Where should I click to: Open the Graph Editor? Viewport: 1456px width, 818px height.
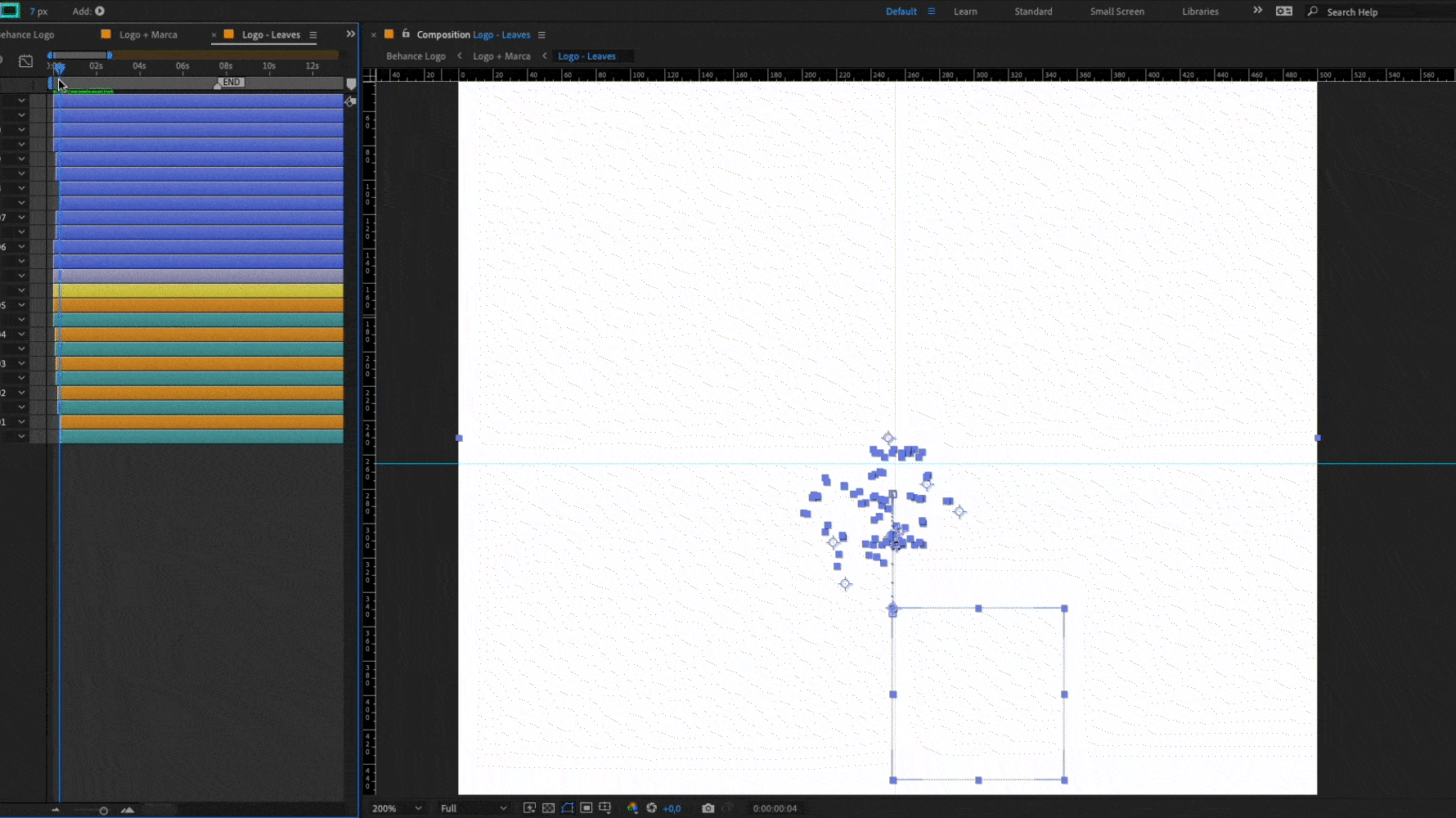(26, 61)
